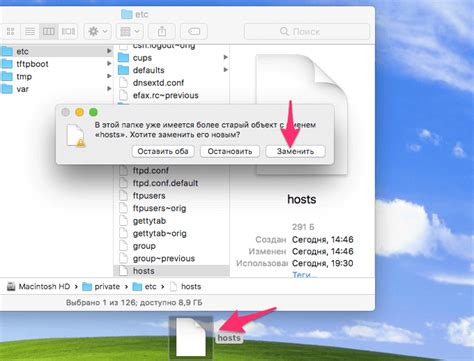Click the Создан date value
474x361 pixels.
pos(323,240)
